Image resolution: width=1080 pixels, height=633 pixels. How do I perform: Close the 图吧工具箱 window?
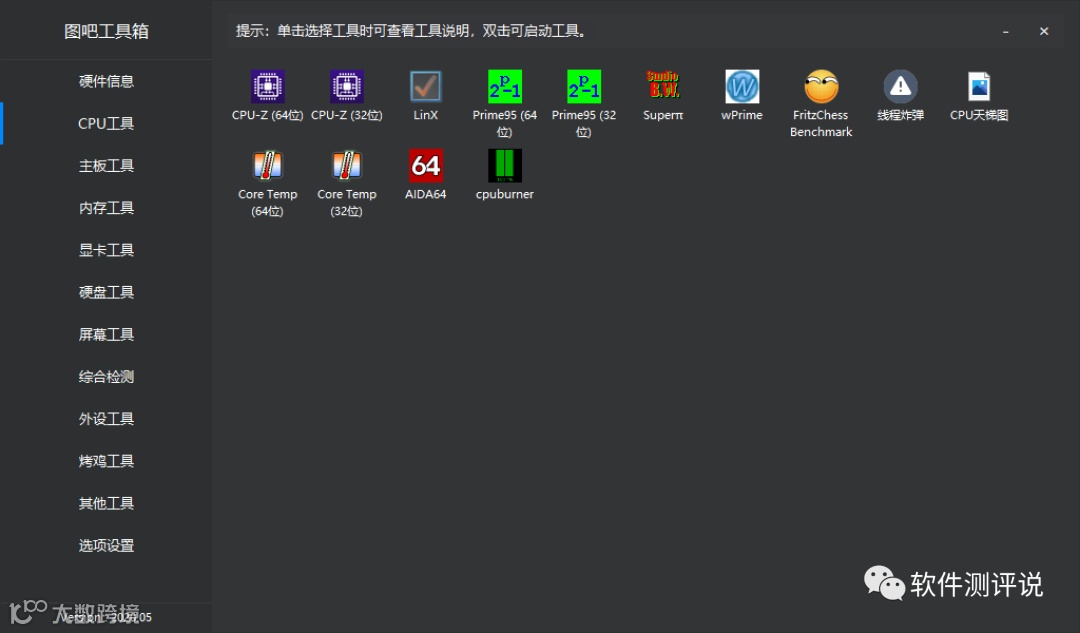(1044, 31)
